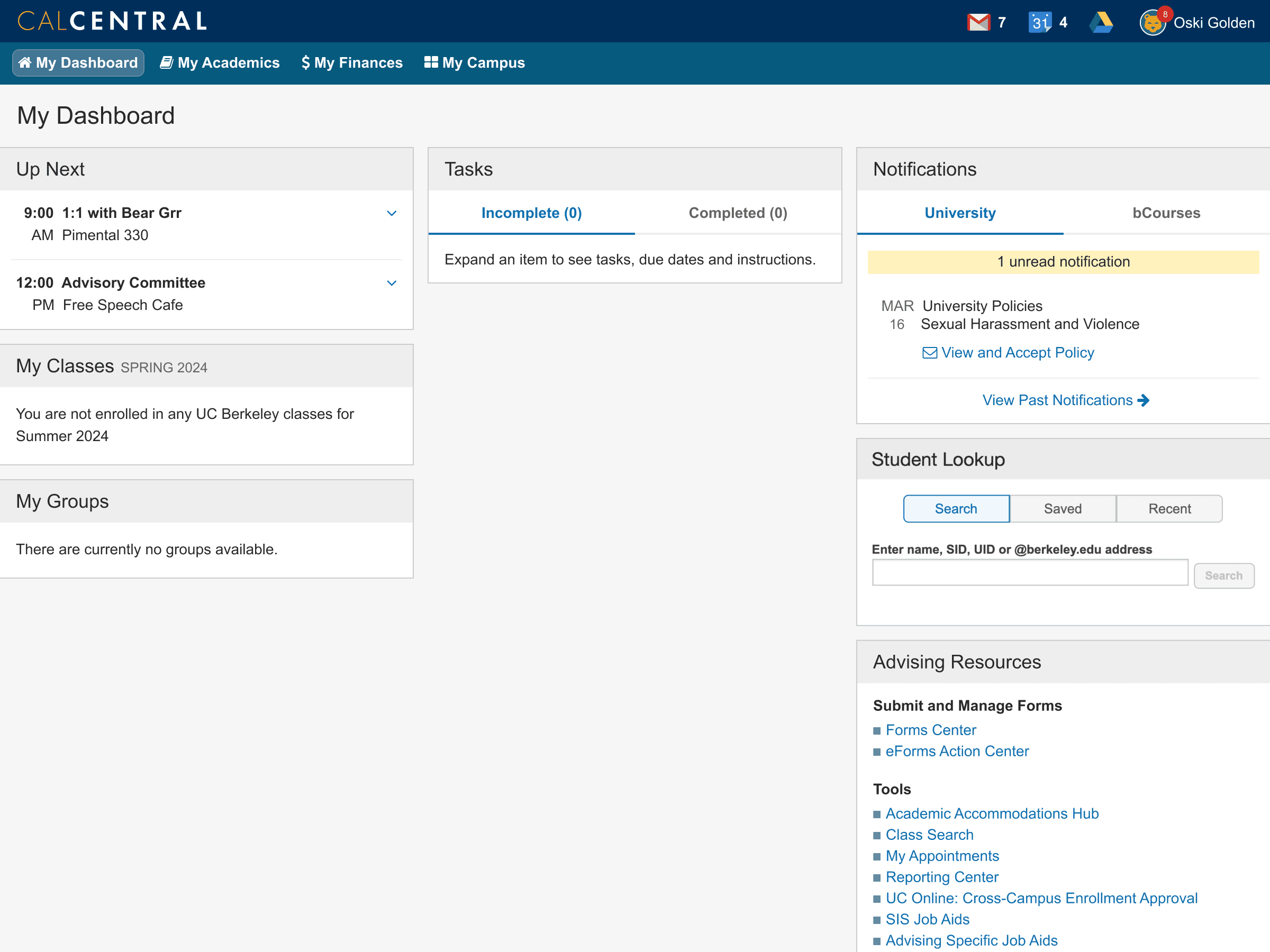The height and width of the screenshot is (952, 1270).
Task: Expand the Advisory Committee event
Action: click(x=392, y=283)
